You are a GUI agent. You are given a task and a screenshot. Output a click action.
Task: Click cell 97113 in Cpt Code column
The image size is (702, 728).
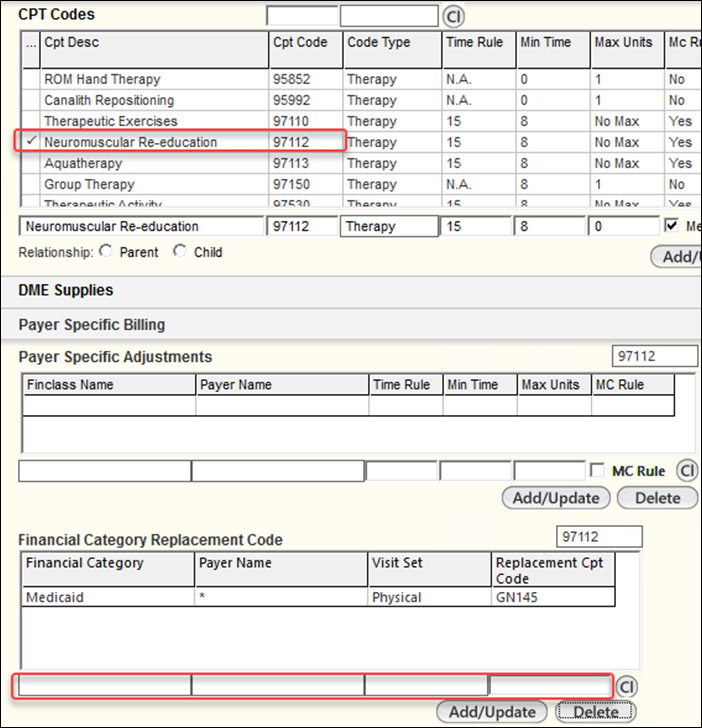(306, 163)
